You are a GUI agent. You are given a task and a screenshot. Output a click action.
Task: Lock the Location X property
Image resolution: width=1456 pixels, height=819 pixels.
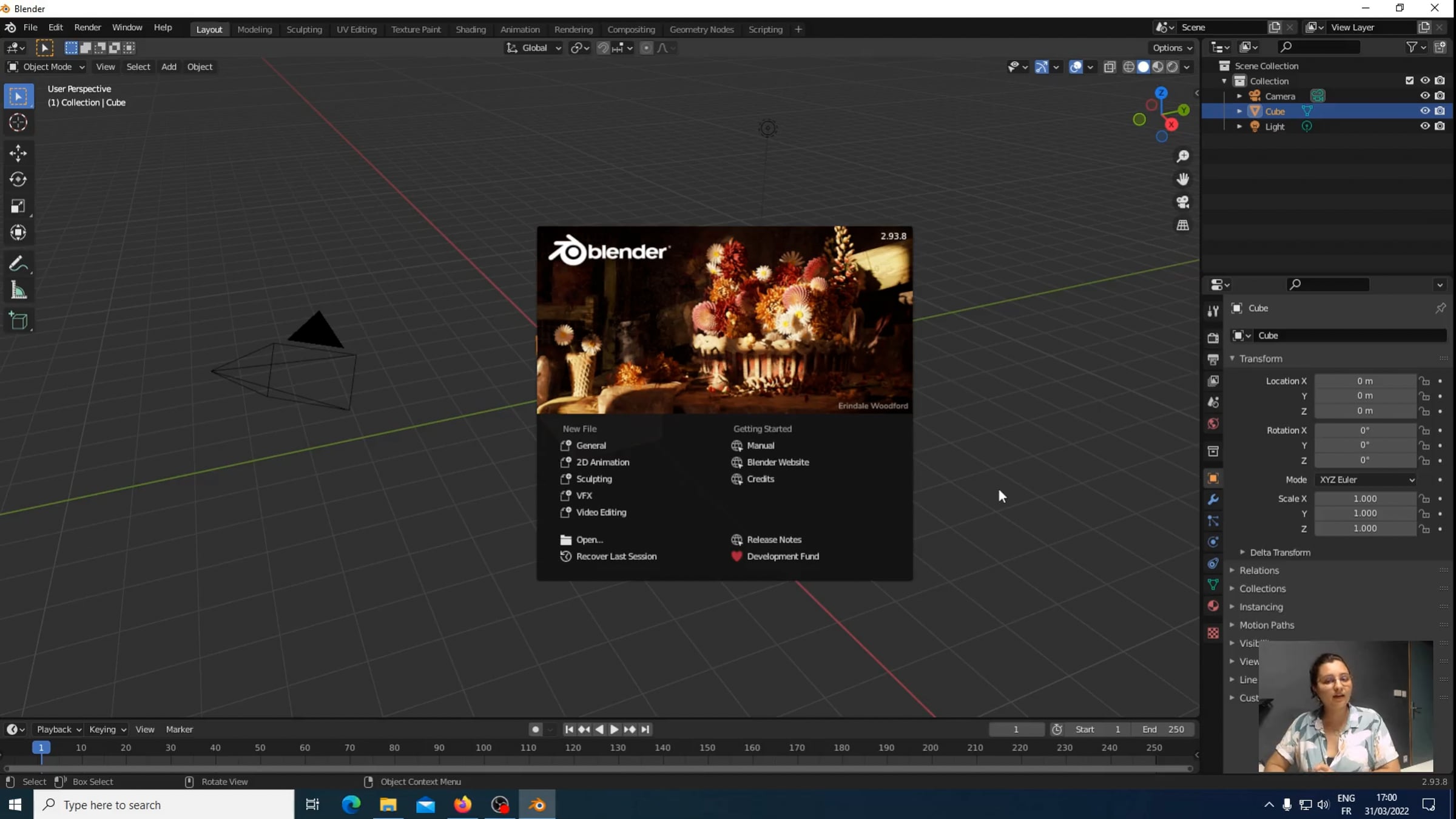point(1424,381)
